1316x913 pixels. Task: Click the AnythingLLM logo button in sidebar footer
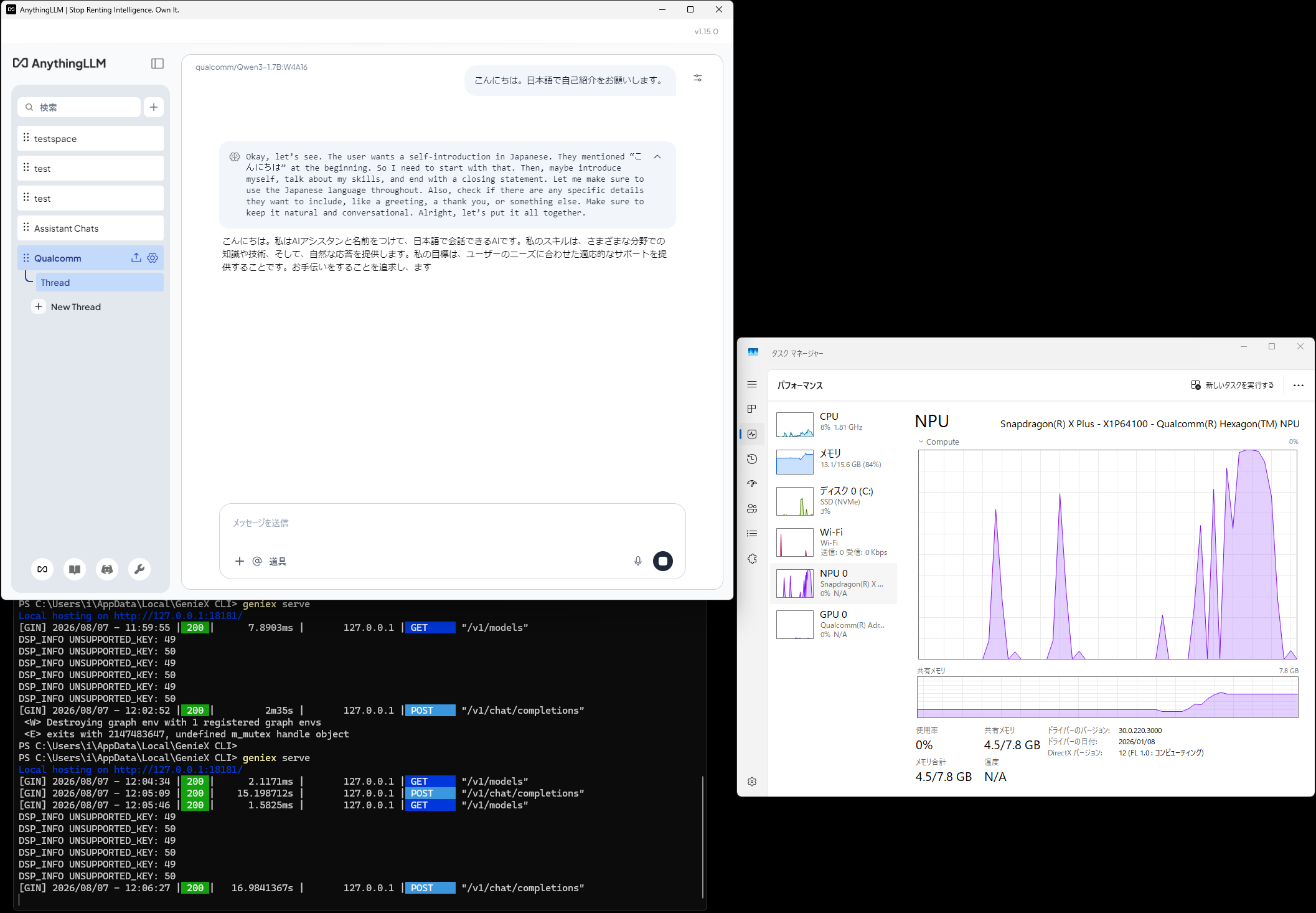click(x=42, y=569)
